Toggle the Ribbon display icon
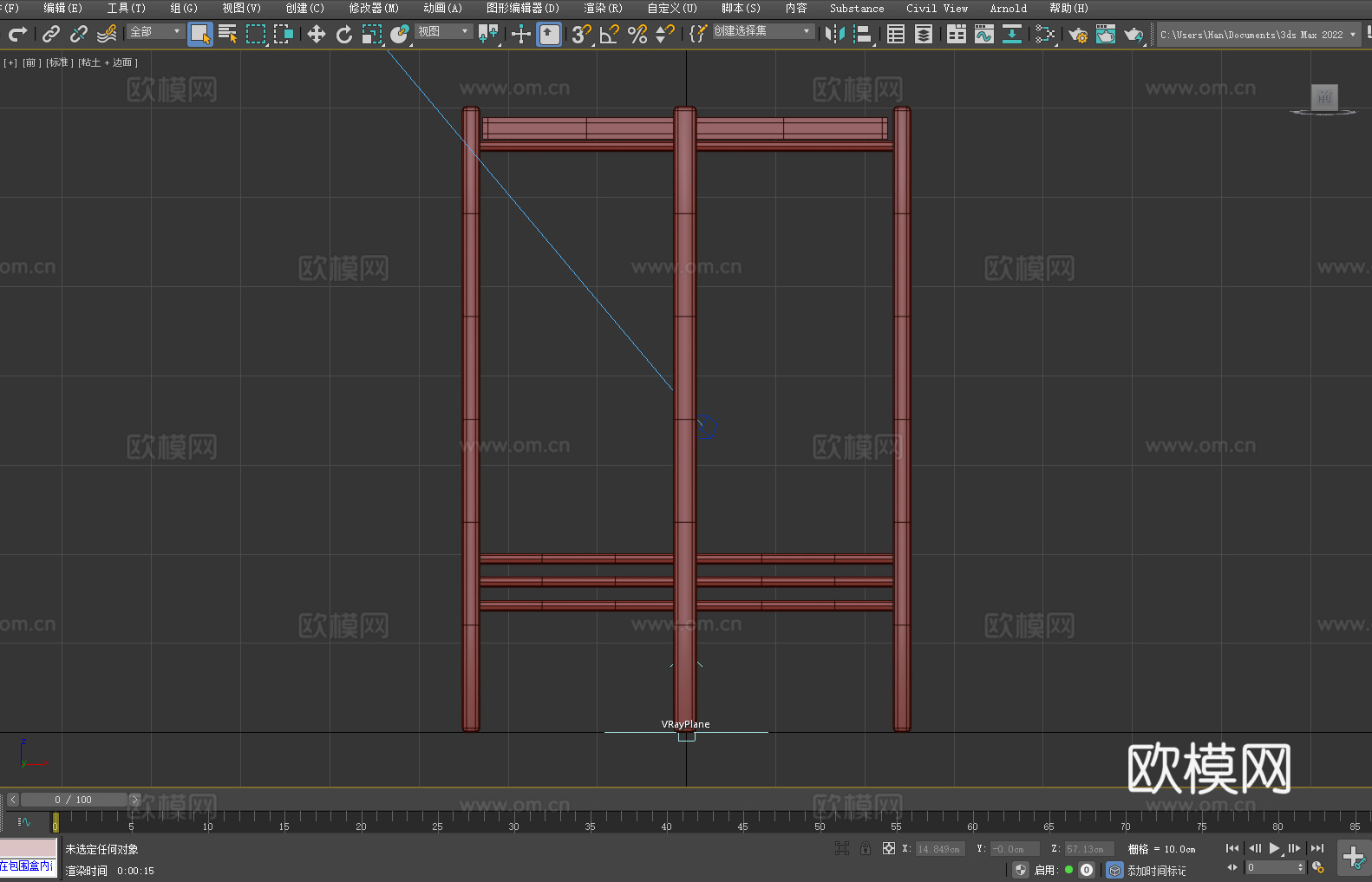 tap(957, 34)
